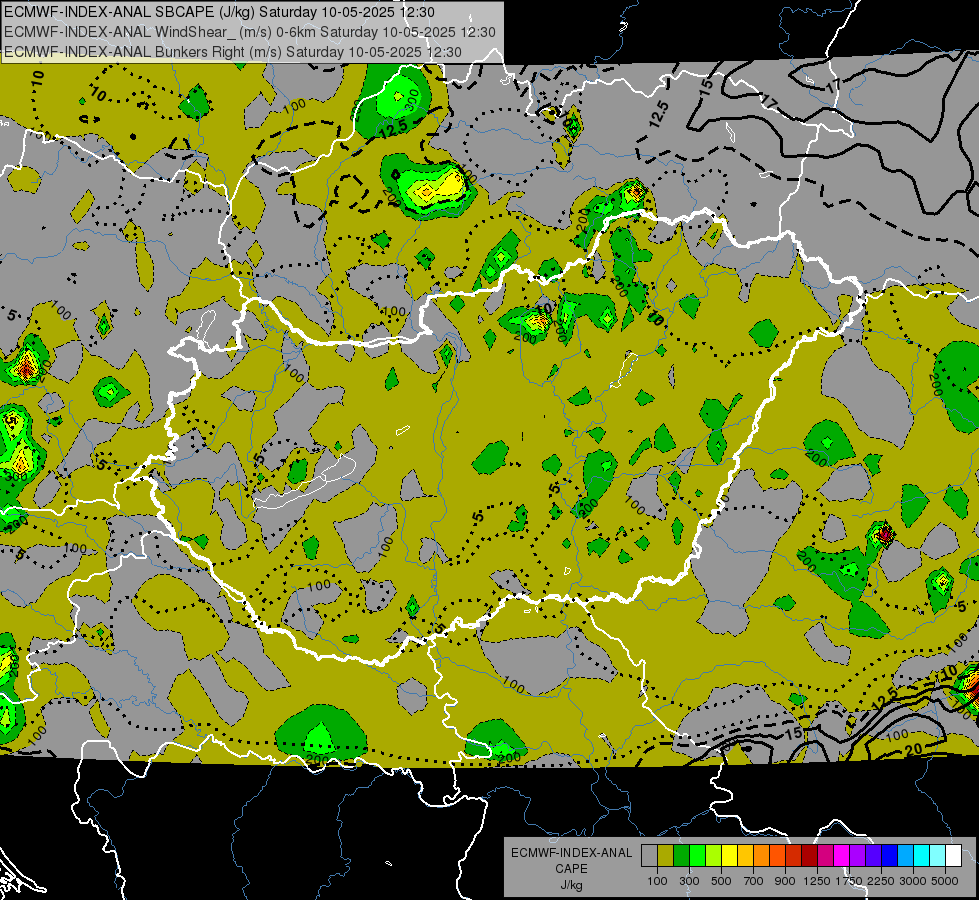
Task: Click the J/kg unit label in legend
Action: coord(571,885)
